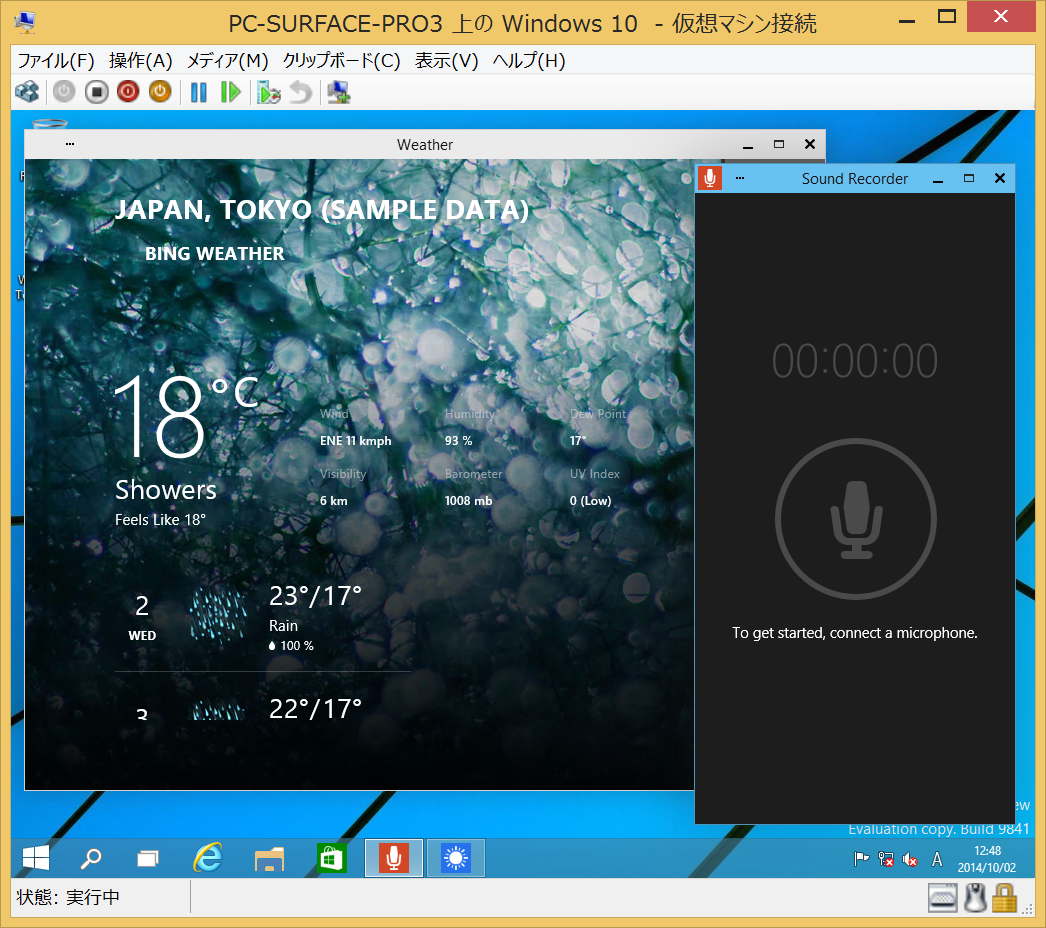Open the 操作(A) menu

[141, 61]
